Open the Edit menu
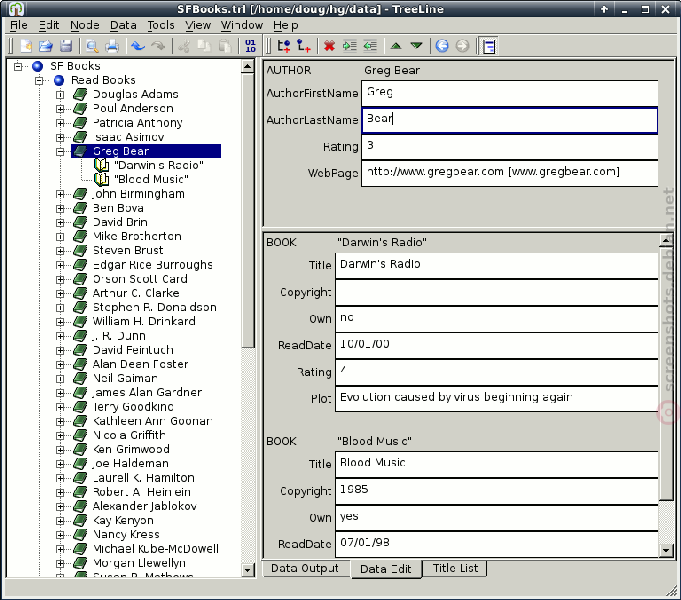 pos(49,25)
